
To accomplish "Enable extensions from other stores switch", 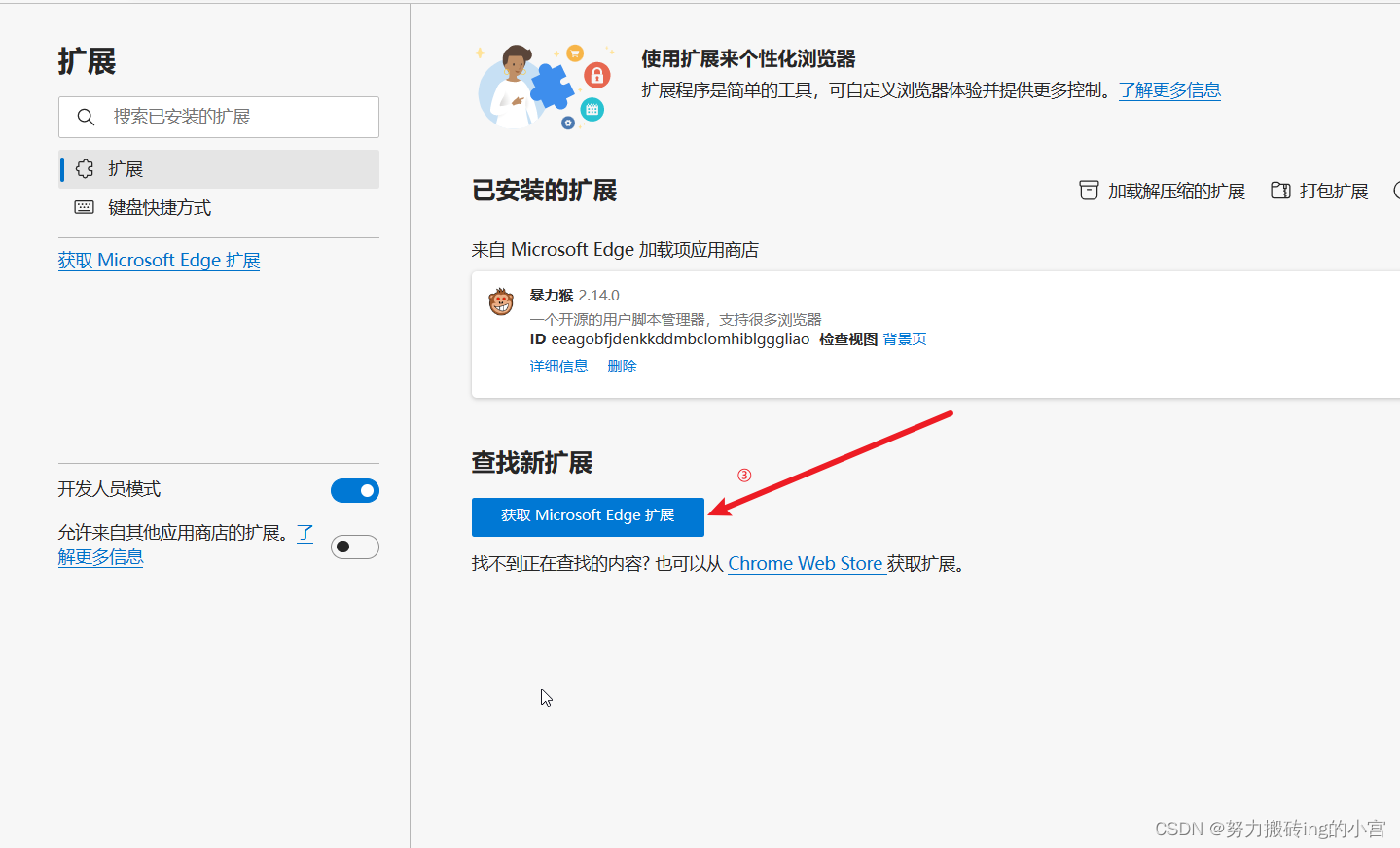I will [355, 547].
